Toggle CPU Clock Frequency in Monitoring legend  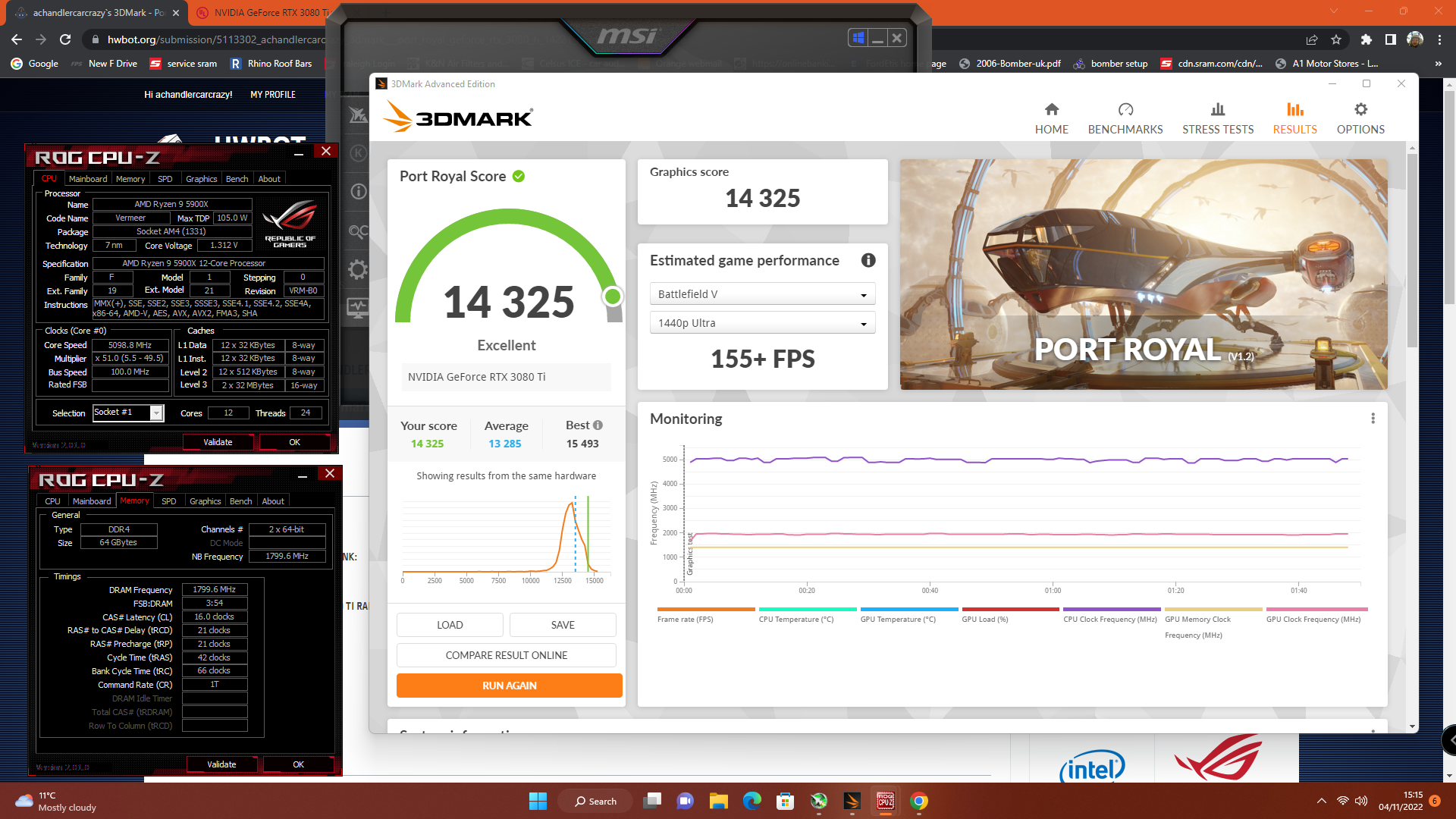[1111, 615]
